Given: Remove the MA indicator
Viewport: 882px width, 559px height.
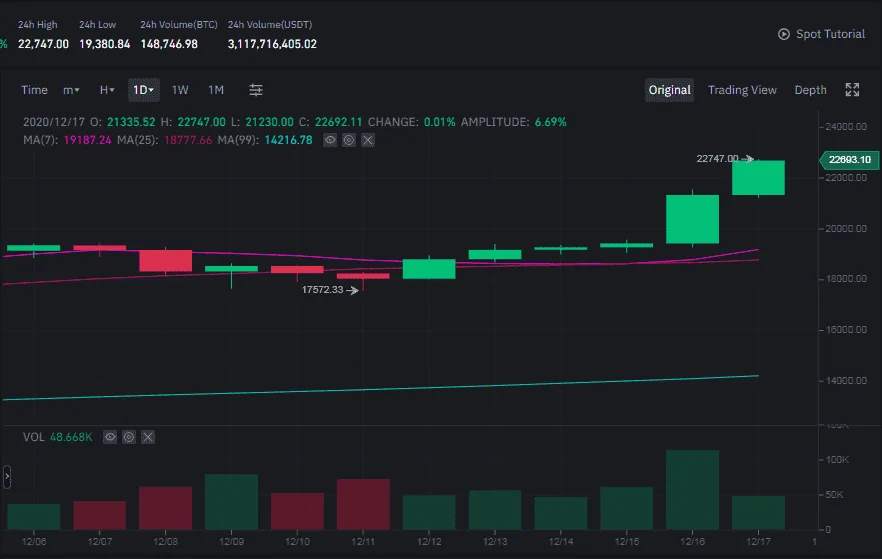Looking at the screenshot, I should pos(368,140).
